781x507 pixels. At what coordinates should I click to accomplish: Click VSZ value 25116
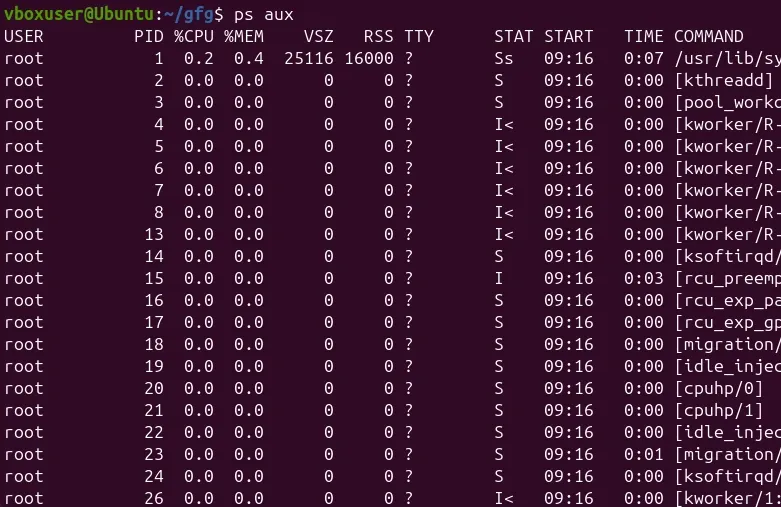(x=309, y=58)
